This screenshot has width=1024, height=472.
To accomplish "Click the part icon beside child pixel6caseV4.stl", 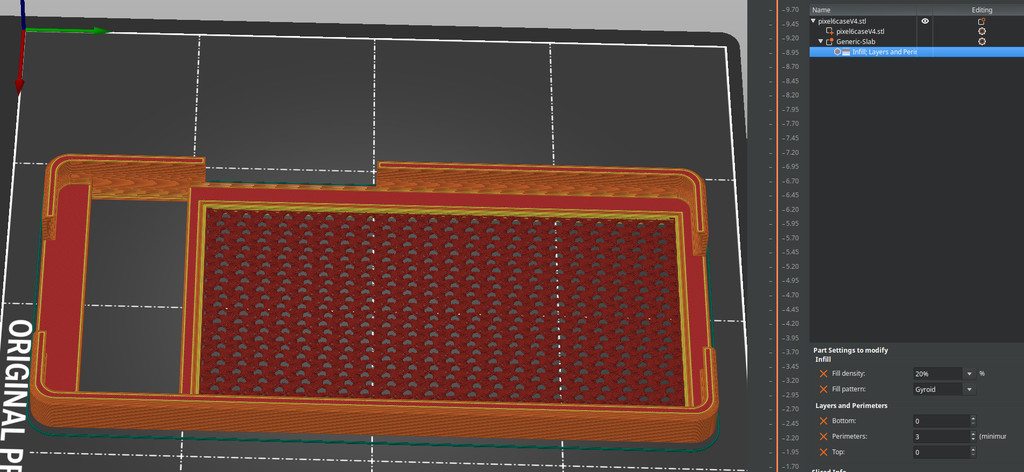I will coord(830,31).
